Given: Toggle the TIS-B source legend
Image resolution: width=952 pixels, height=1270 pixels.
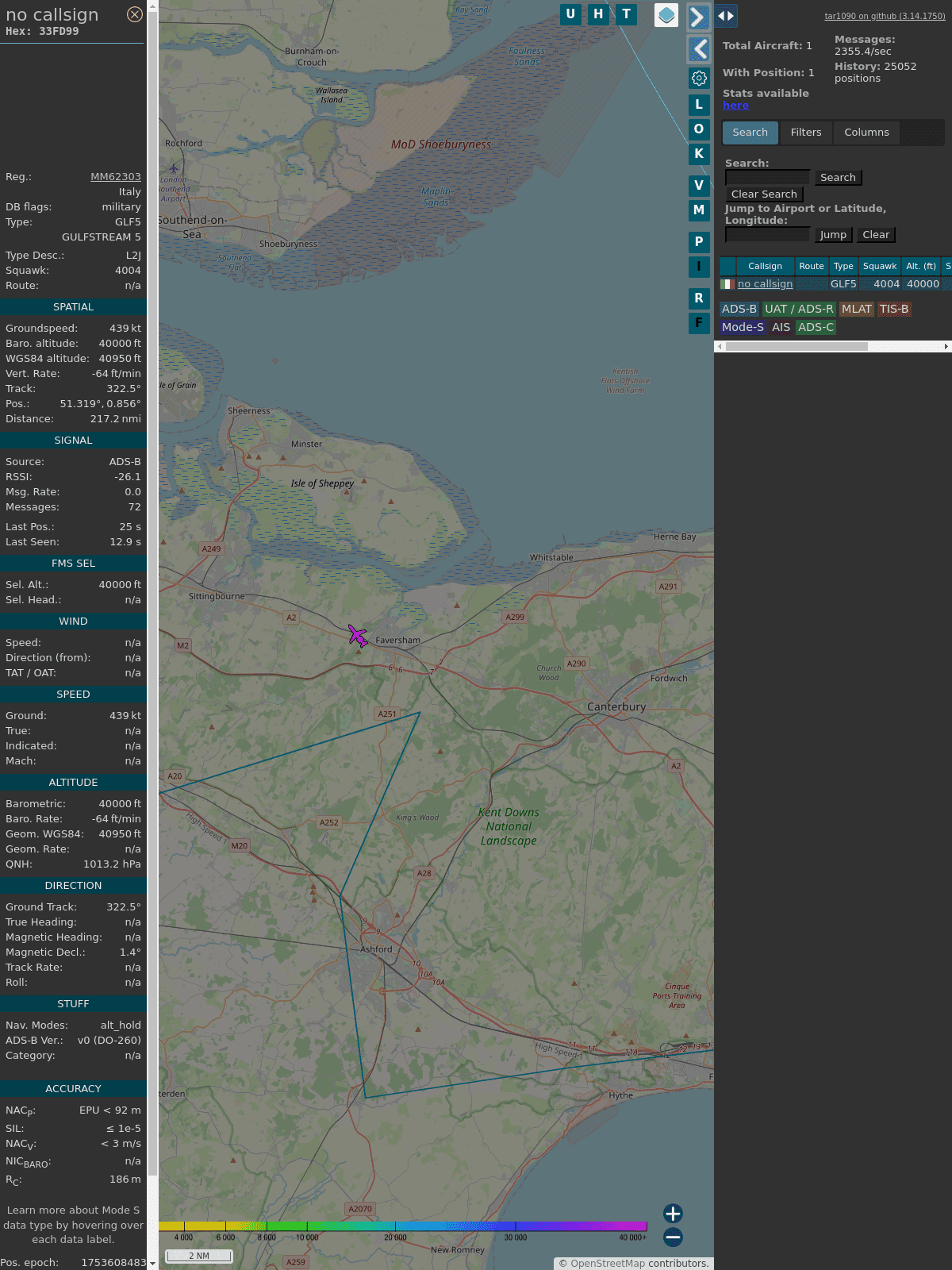Looking at the screenshot, I should tap(894, 310).
